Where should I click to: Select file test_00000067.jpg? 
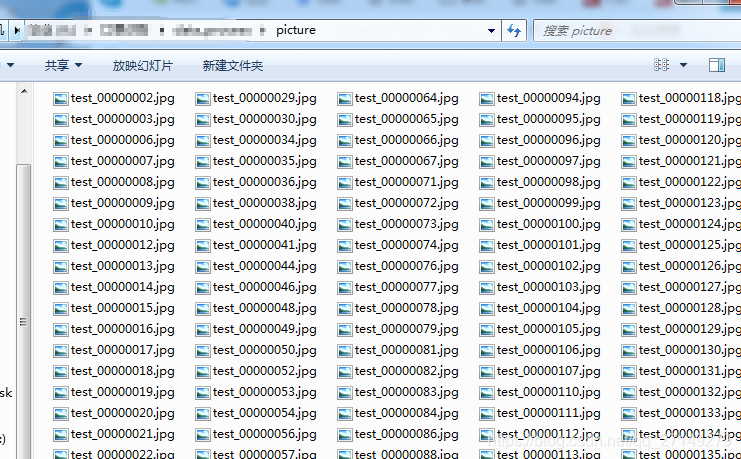[398, 161]
